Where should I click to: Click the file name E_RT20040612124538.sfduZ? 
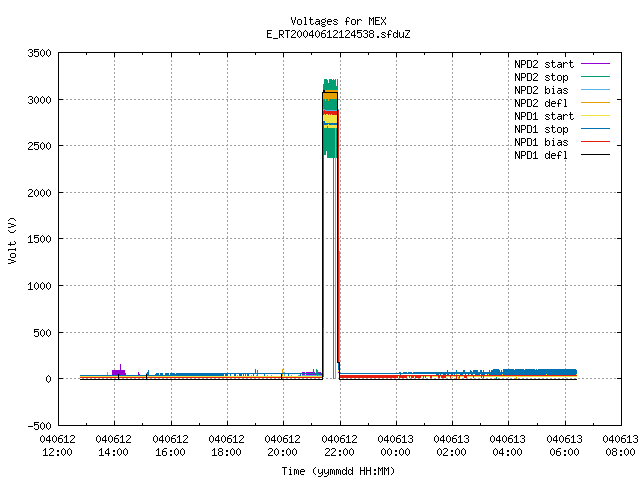click(338, 34)
